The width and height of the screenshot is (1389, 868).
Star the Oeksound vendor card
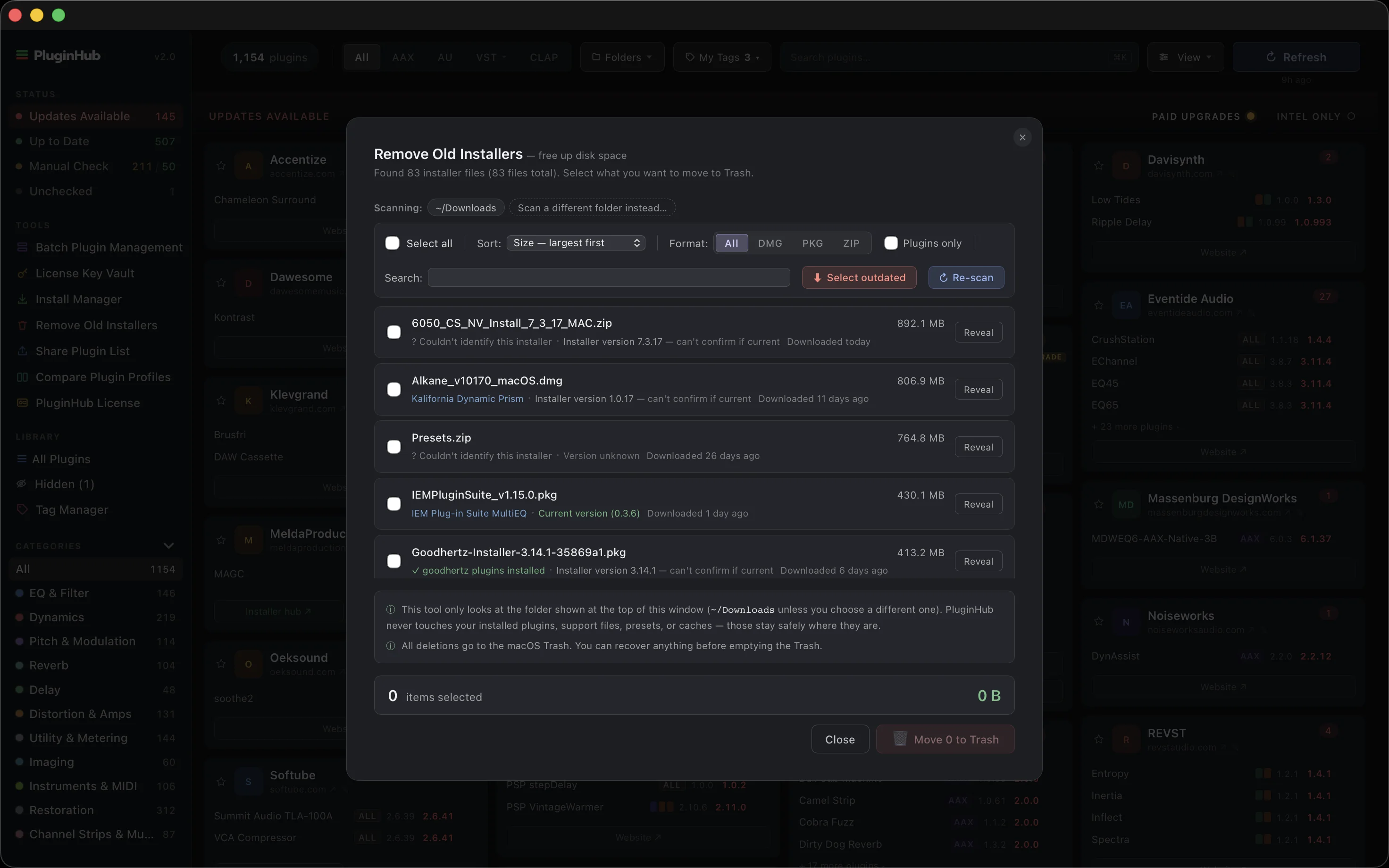click(221, 664)
